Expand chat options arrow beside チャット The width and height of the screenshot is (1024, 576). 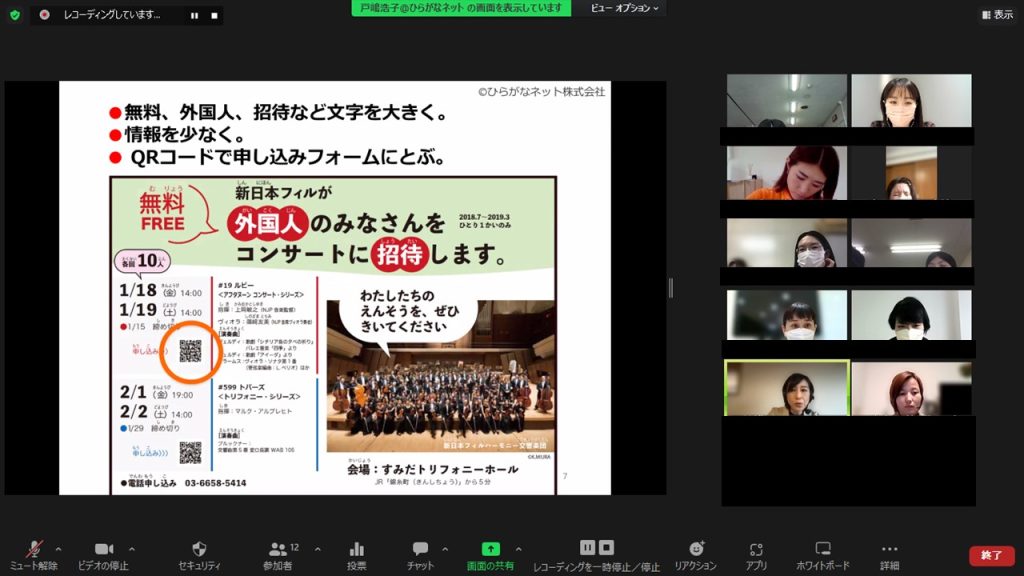[x=445, y=549]
